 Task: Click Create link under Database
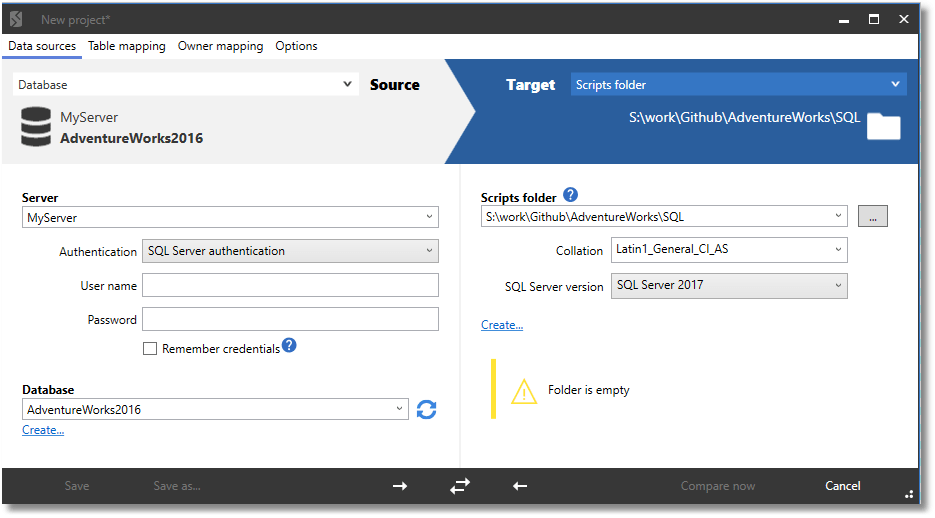pyautogui.click(x=43, y=430)
